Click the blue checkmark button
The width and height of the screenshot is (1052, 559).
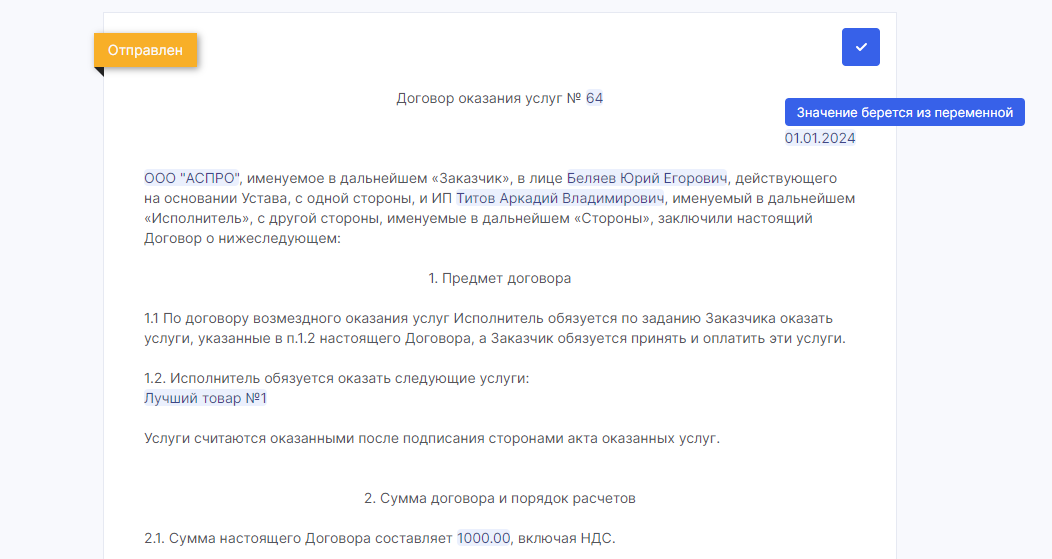861,47
